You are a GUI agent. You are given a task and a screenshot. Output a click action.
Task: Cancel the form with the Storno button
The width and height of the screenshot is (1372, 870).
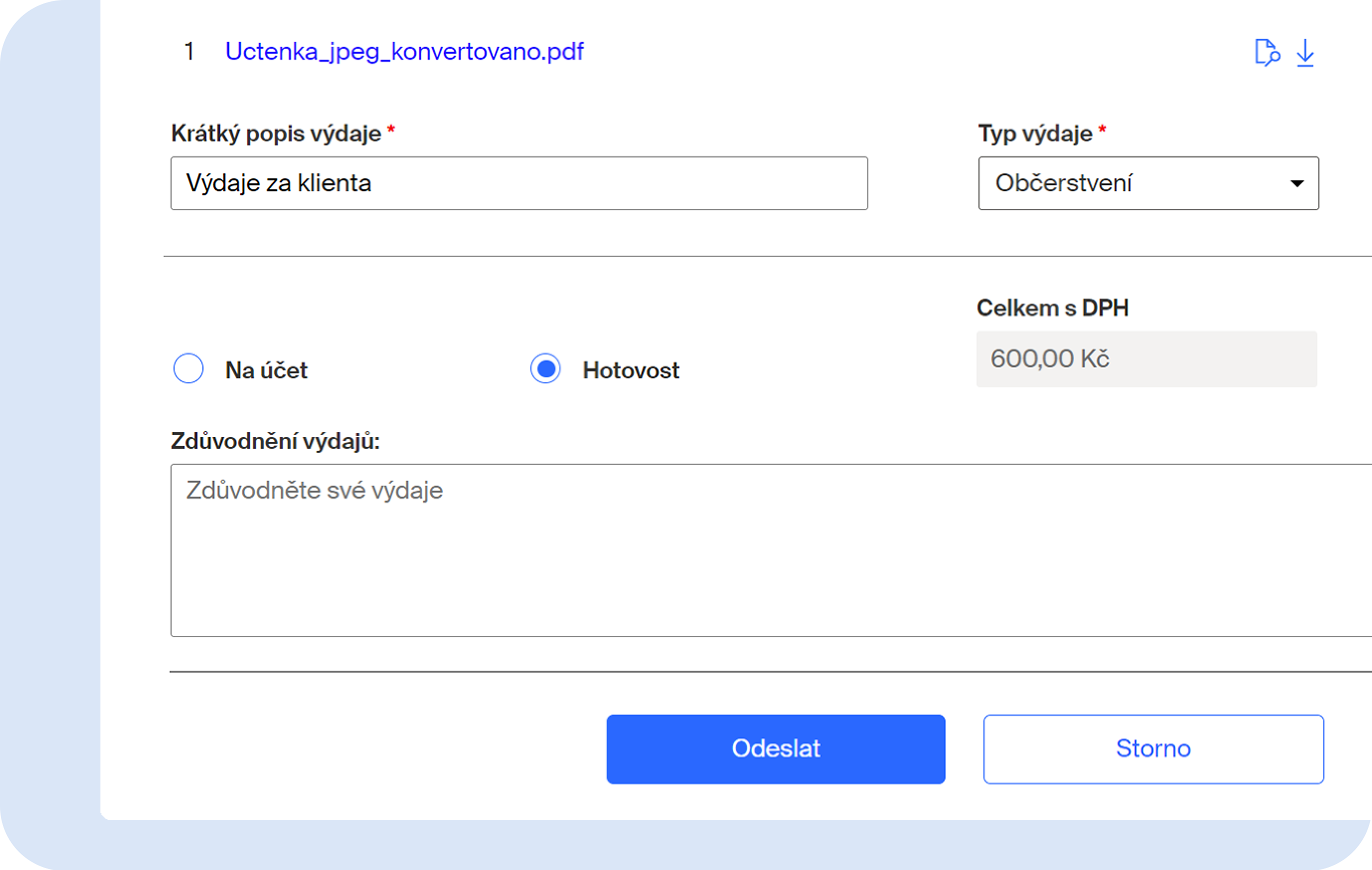(x=1154, y=749)
